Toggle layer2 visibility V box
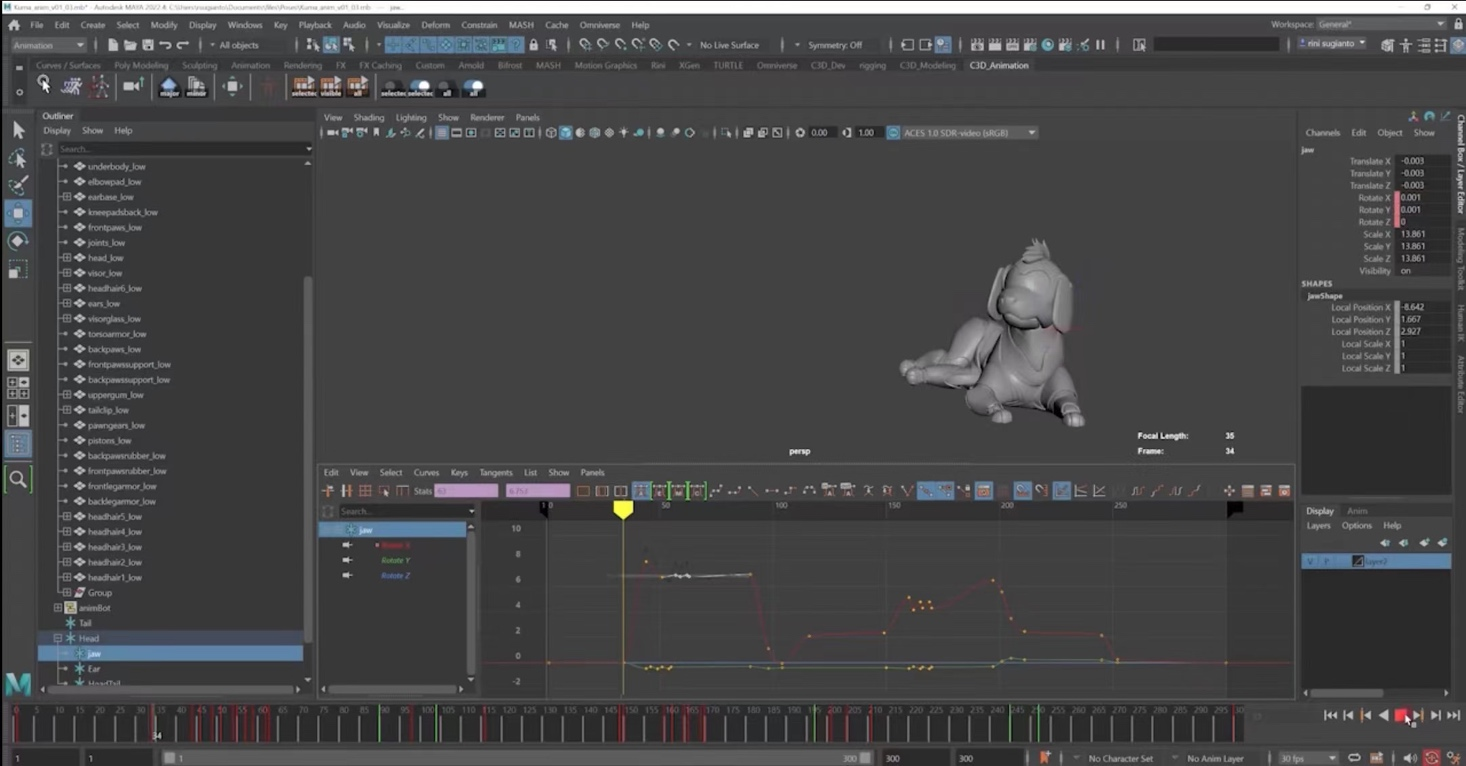The image size is (1466, 766). [x=1309, y=561]
